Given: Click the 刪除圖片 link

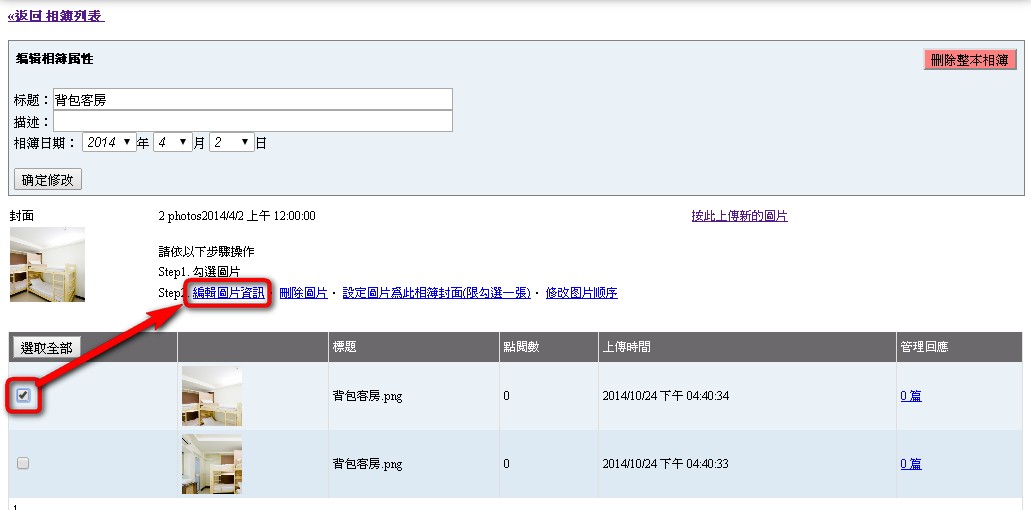Looking at the screenshot, I should point(303,293).
